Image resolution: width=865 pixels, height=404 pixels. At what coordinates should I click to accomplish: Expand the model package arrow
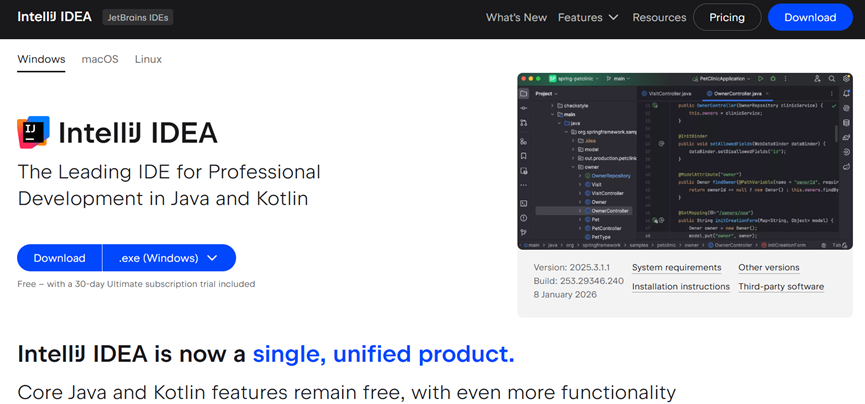point(573,150)
